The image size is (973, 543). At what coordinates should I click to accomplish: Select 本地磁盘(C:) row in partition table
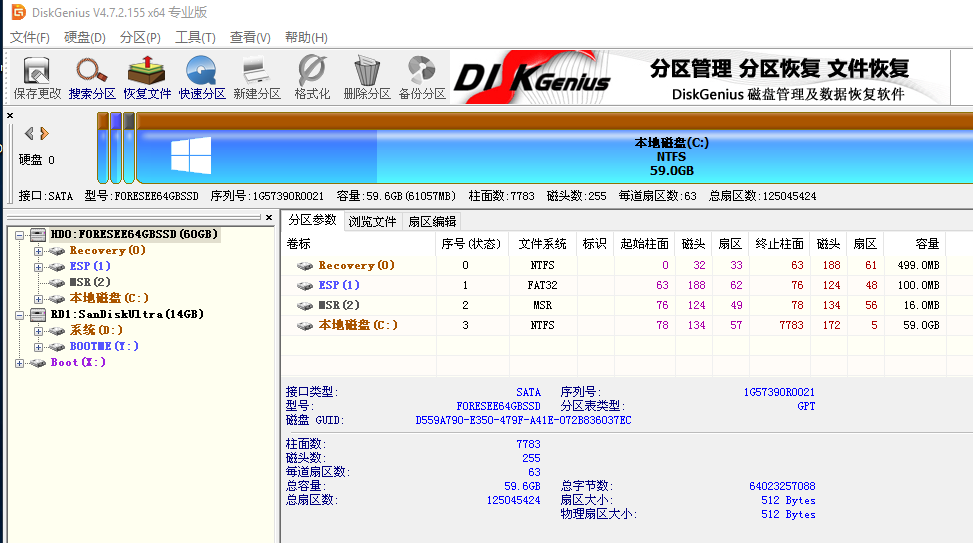point(613,325)
